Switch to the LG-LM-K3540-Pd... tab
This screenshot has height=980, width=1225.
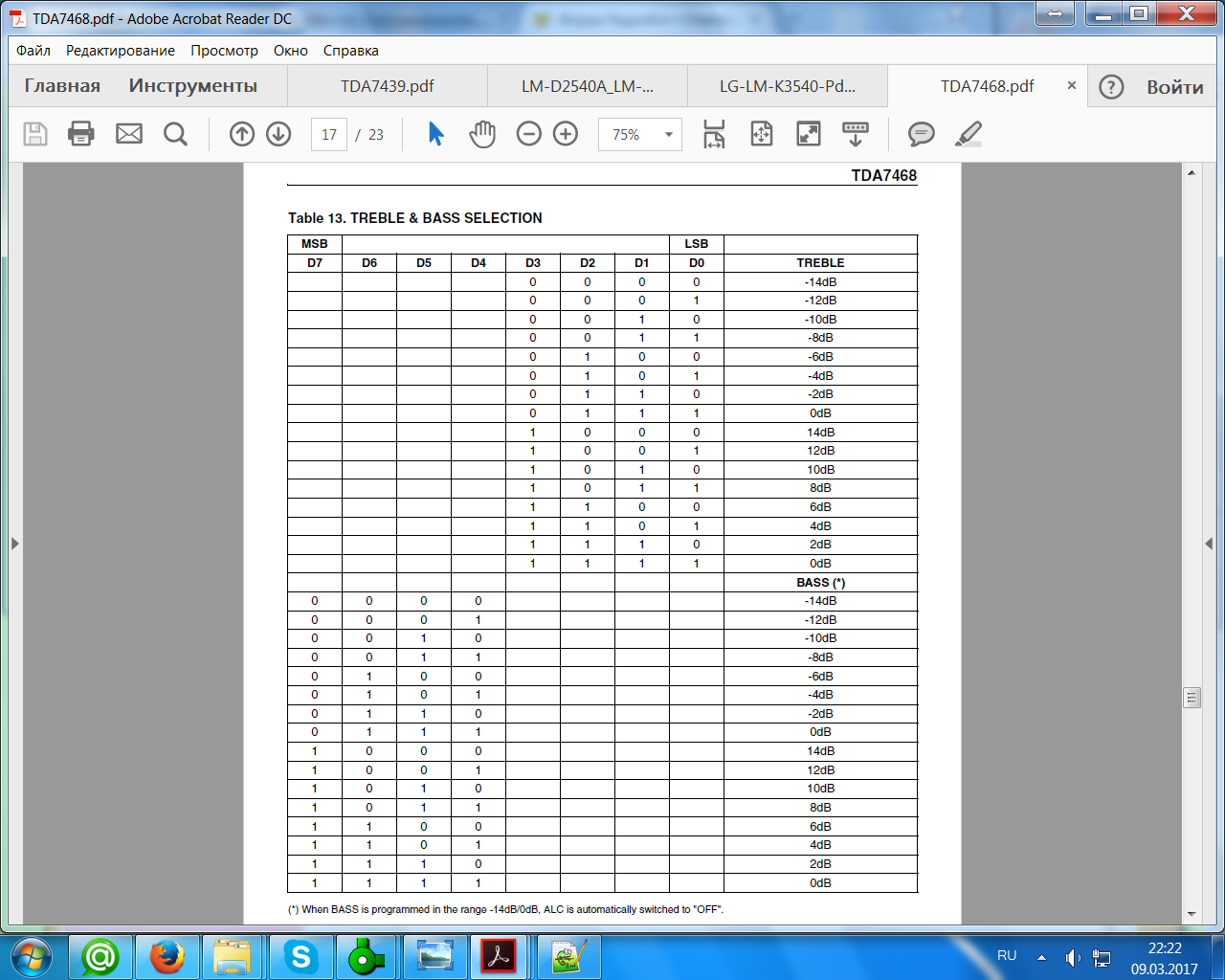pyautogui.click(x=788, y=86)
